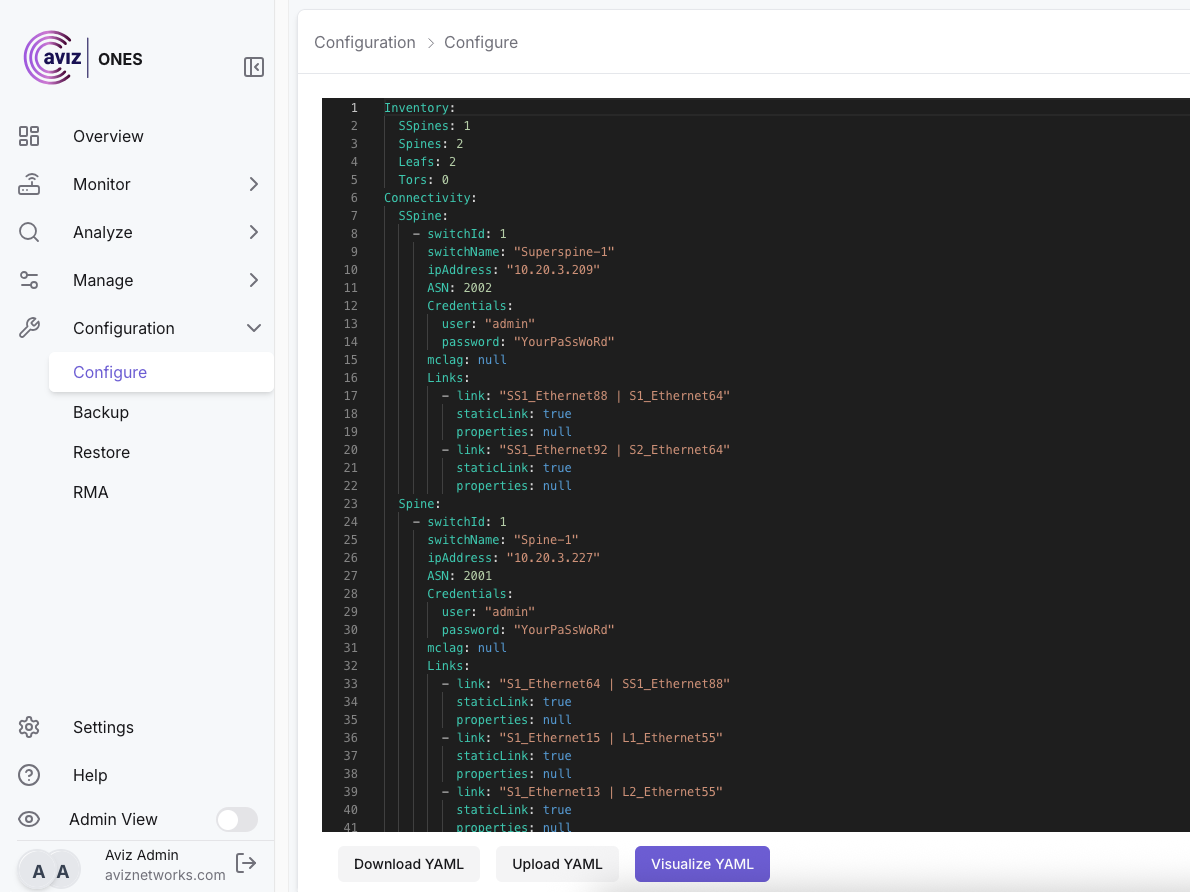
Task: Open the Monitor menu item
Action: 102,184
